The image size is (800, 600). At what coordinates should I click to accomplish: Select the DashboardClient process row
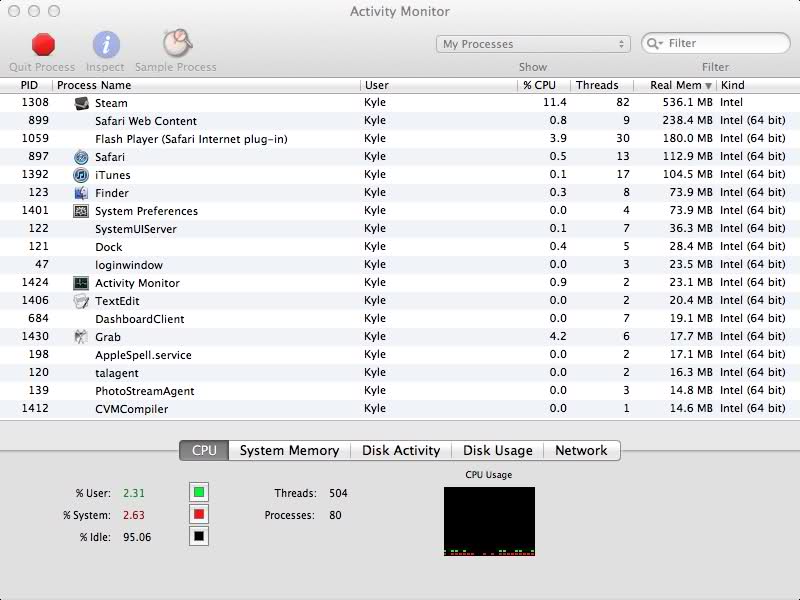tap(400, 319)
